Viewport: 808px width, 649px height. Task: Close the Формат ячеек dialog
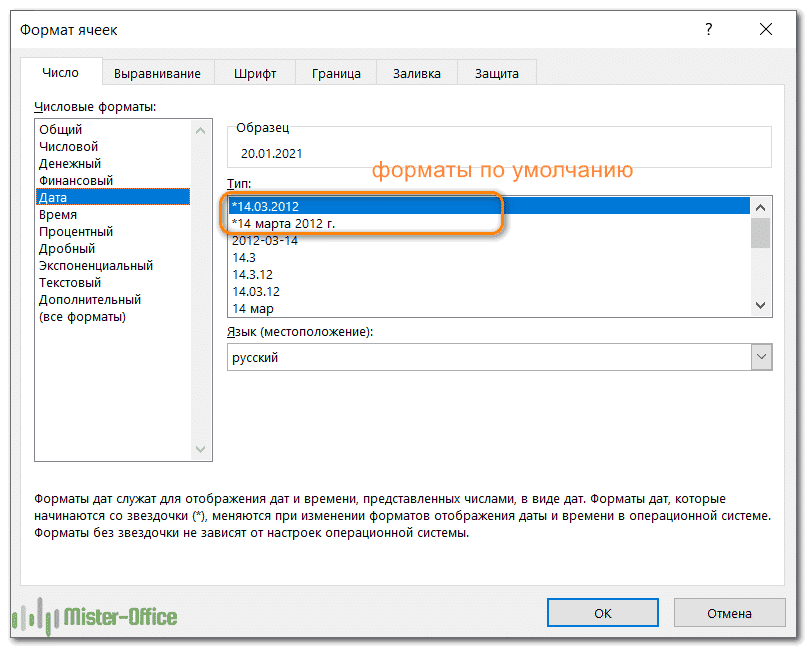pos(765,30)
